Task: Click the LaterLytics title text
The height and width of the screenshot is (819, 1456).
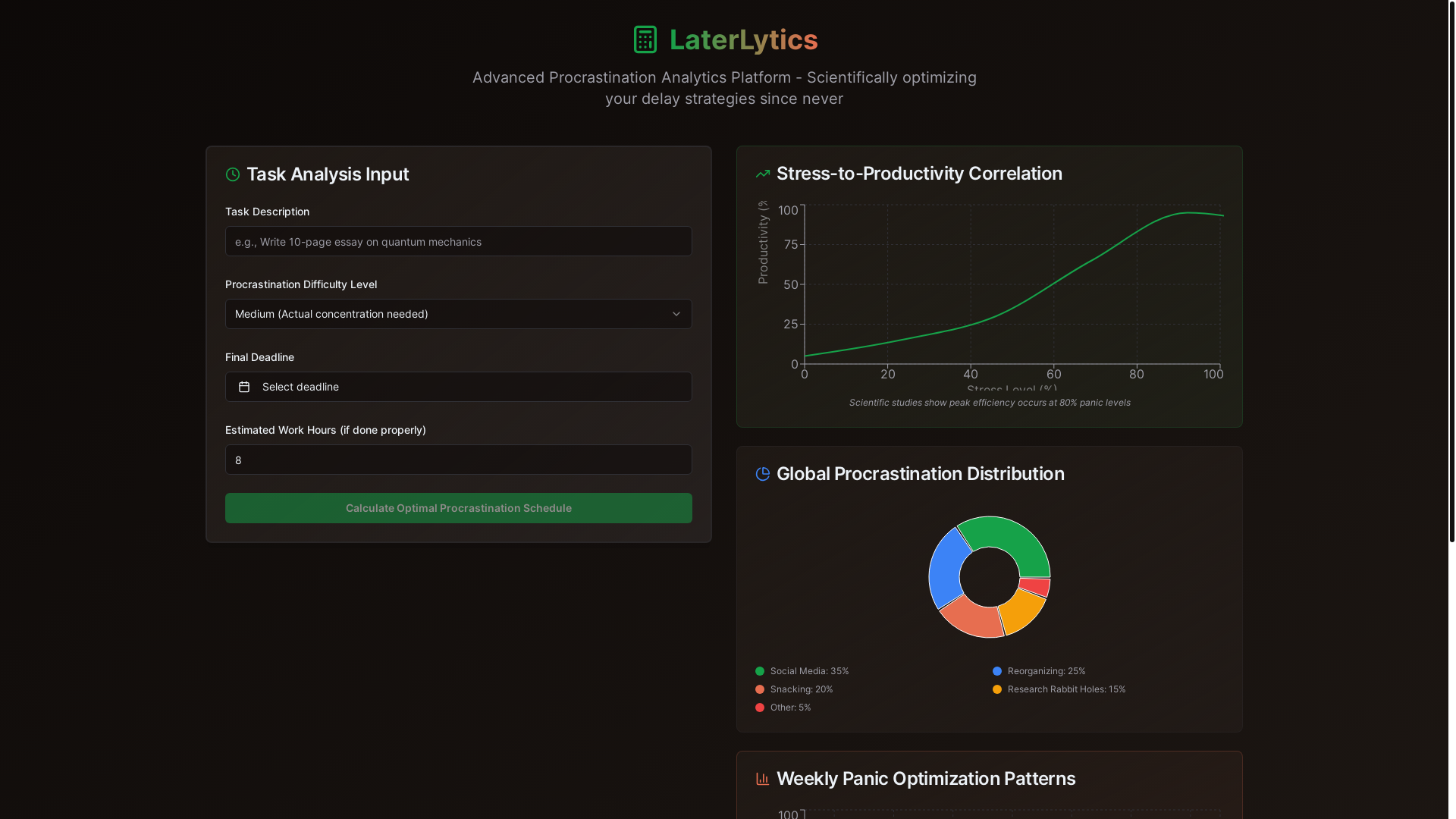Action: pyautogui.click(x=743, y=39)
